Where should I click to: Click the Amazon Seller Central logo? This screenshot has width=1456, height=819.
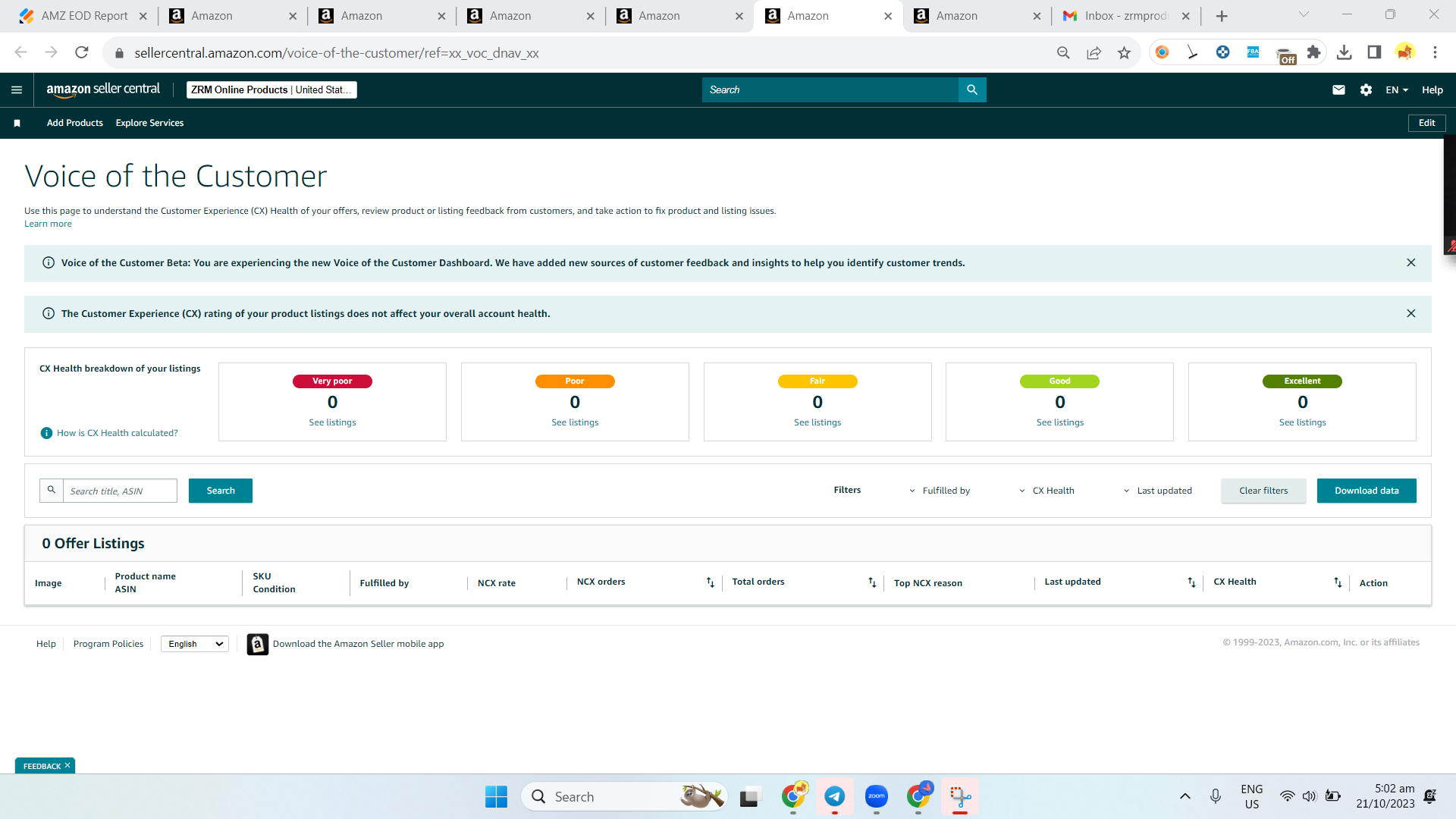103,89
